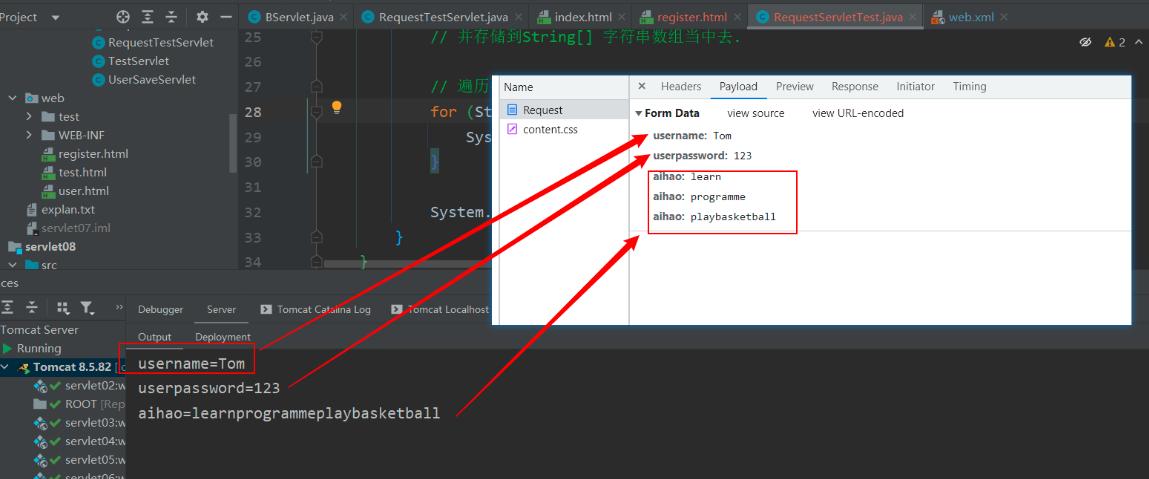Click the locate opened file crosshair icon
This screenshot has width=1149, height=479.
tap(123, 17)
